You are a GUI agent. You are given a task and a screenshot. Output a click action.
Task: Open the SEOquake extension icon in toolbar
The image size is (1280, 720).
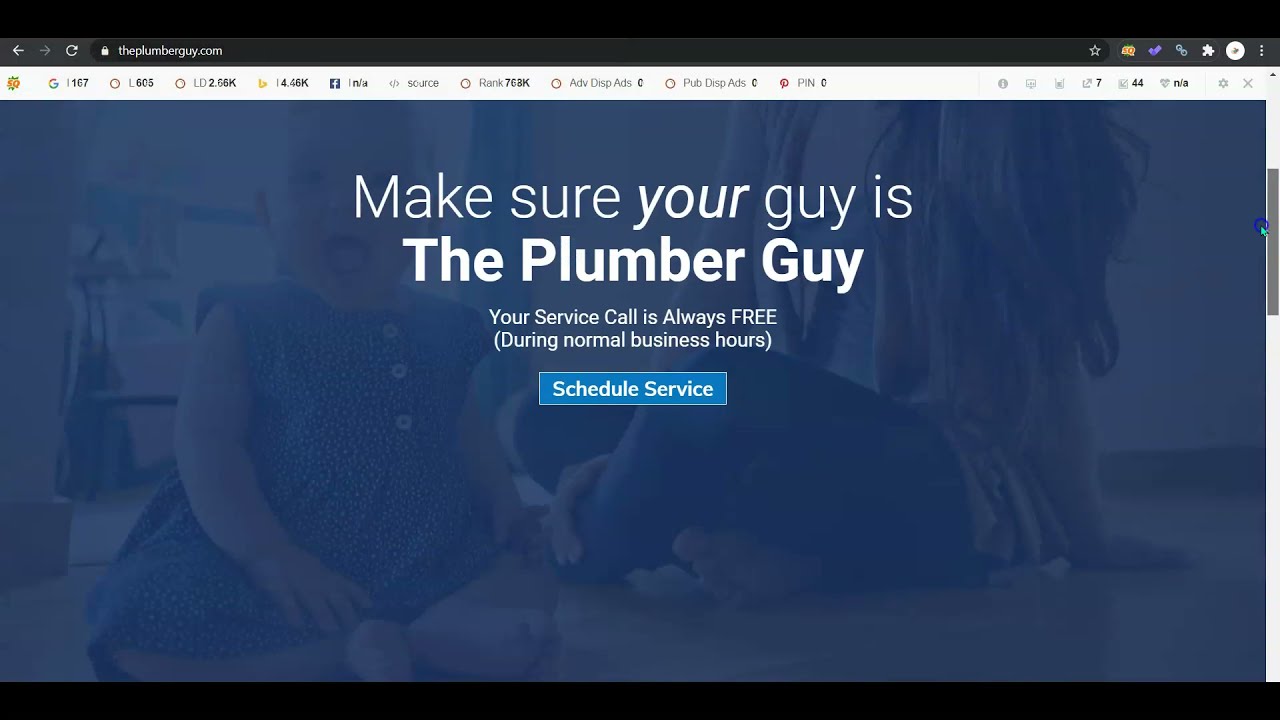click(1128, 50)
